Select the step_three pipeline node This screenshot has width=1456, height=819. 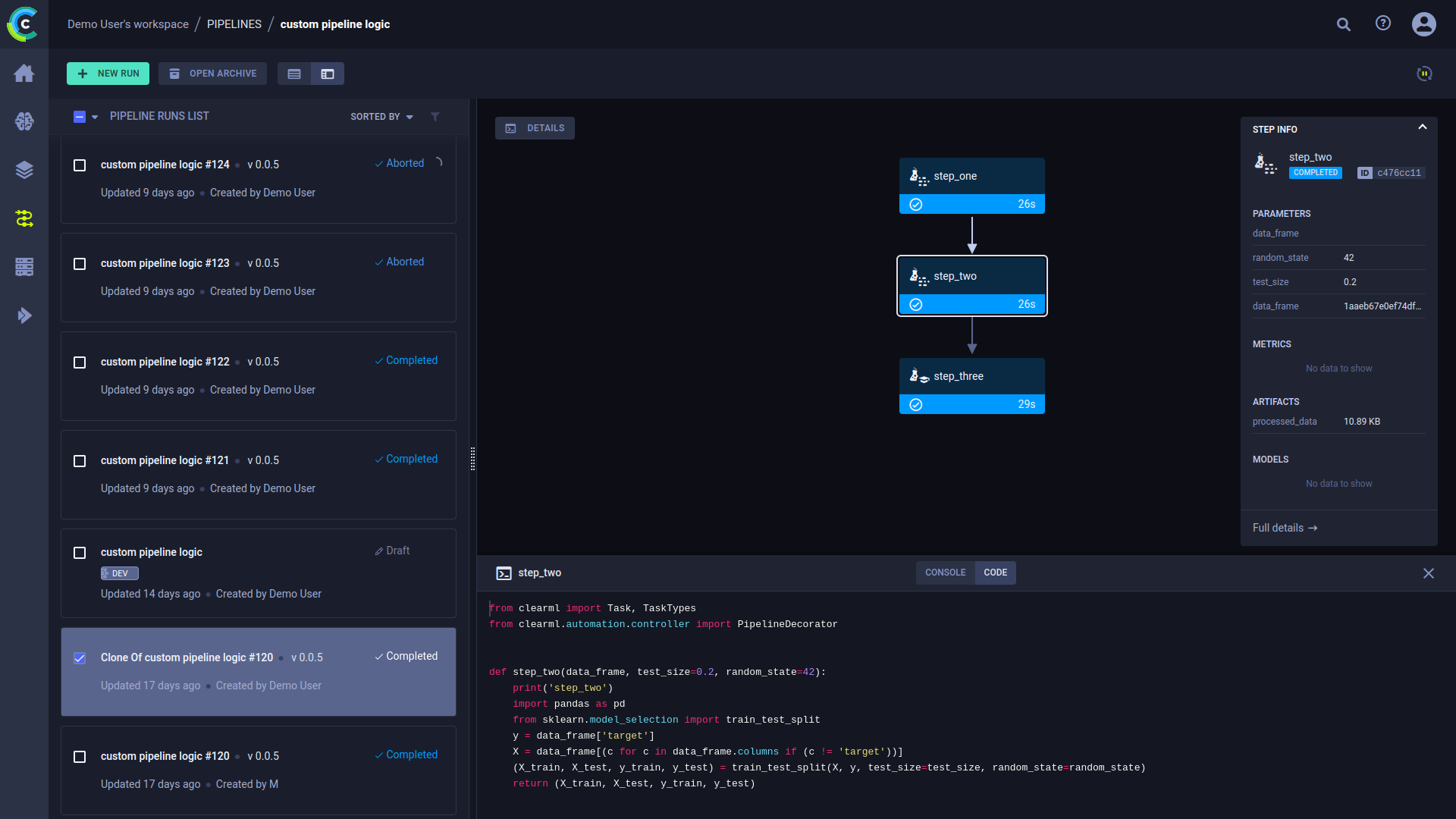pos(972,386)
